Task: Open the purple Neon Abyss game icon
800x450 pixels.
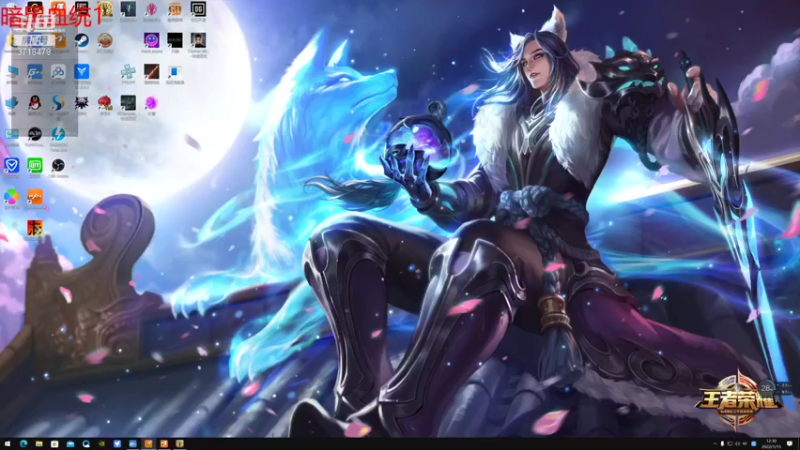Action: point(152,41)
